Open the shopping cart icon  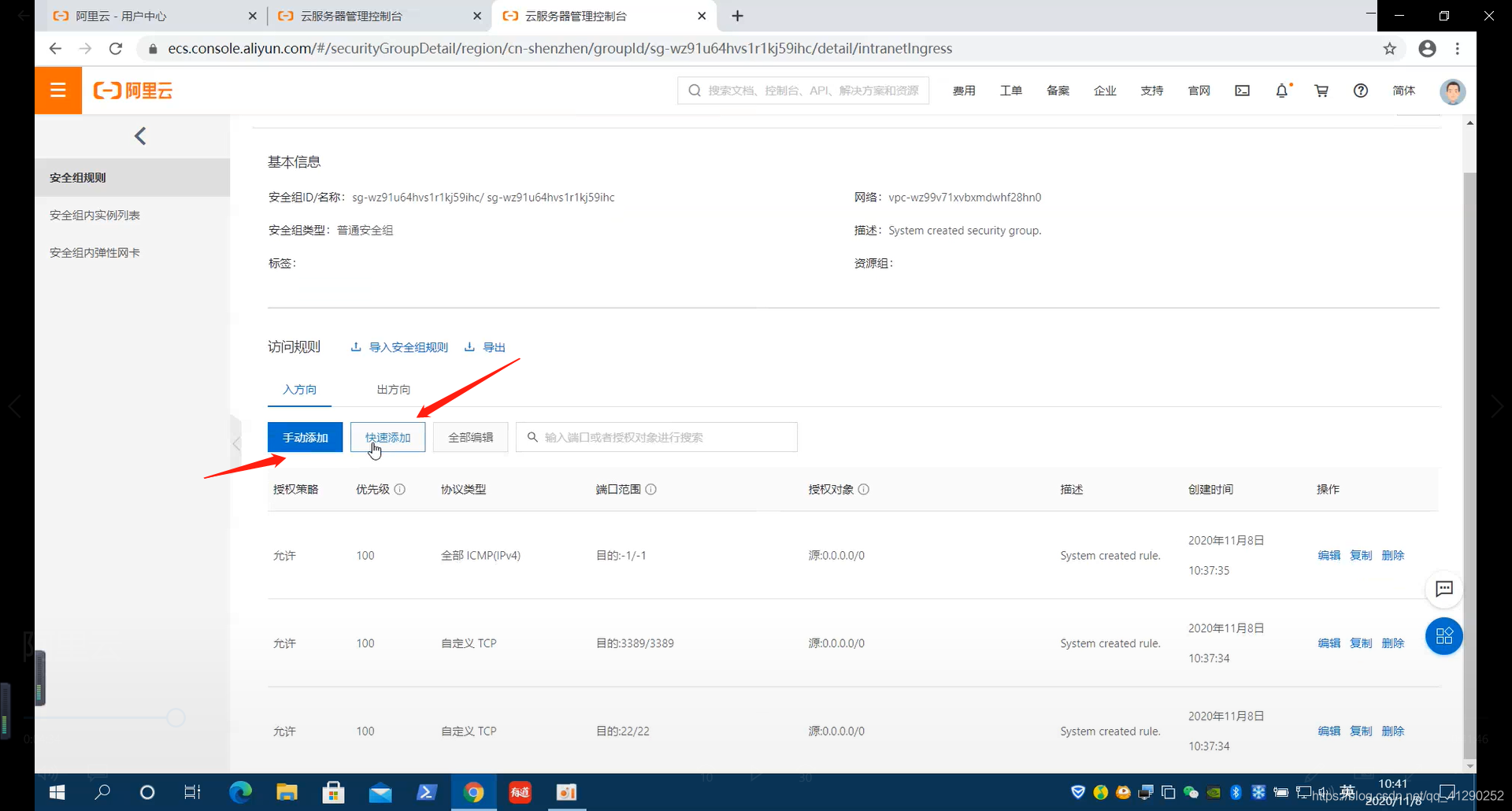(1321, 91)
